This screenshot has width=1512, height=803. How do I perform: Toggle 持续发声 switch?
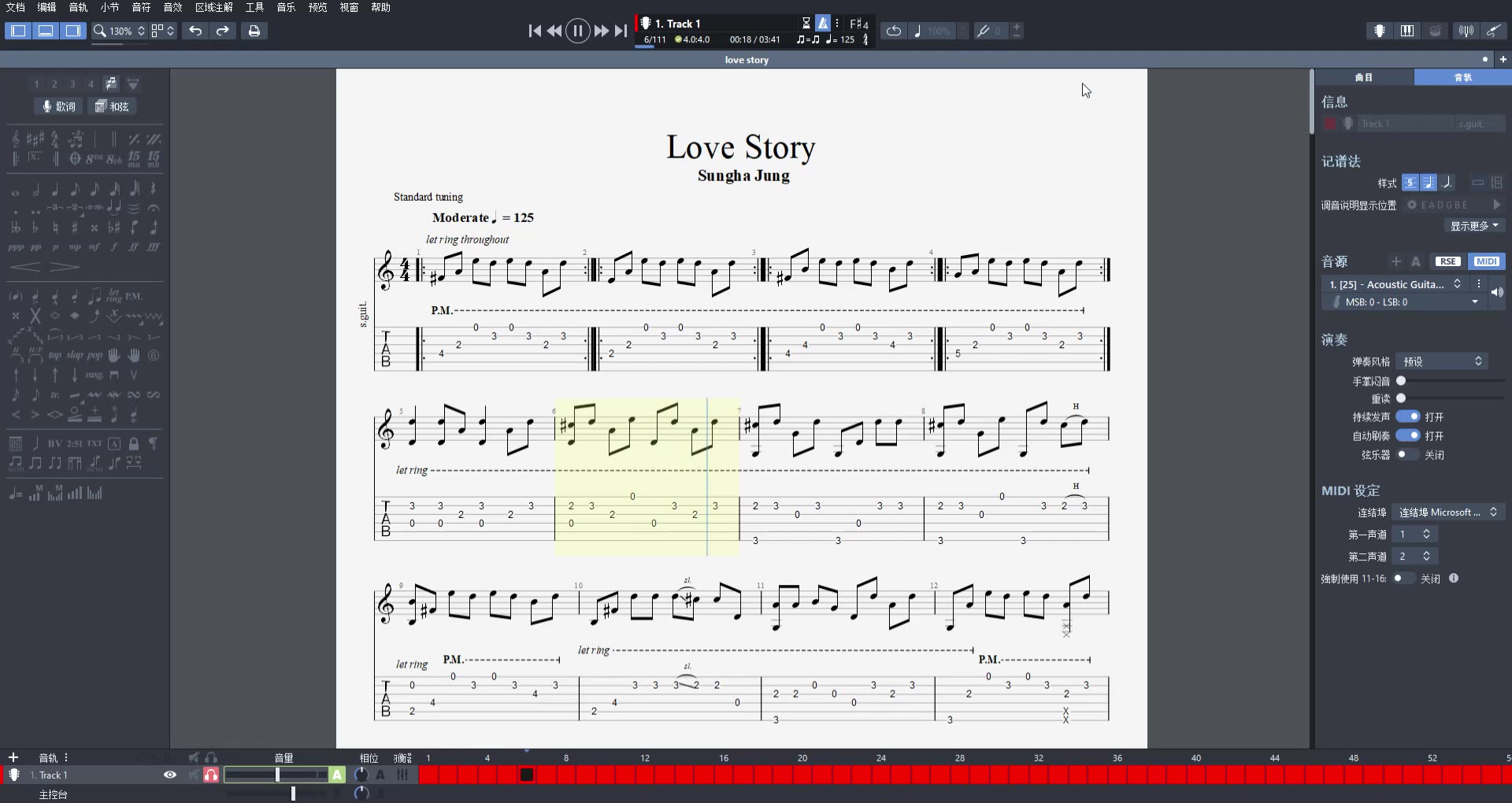[1408, 416]
